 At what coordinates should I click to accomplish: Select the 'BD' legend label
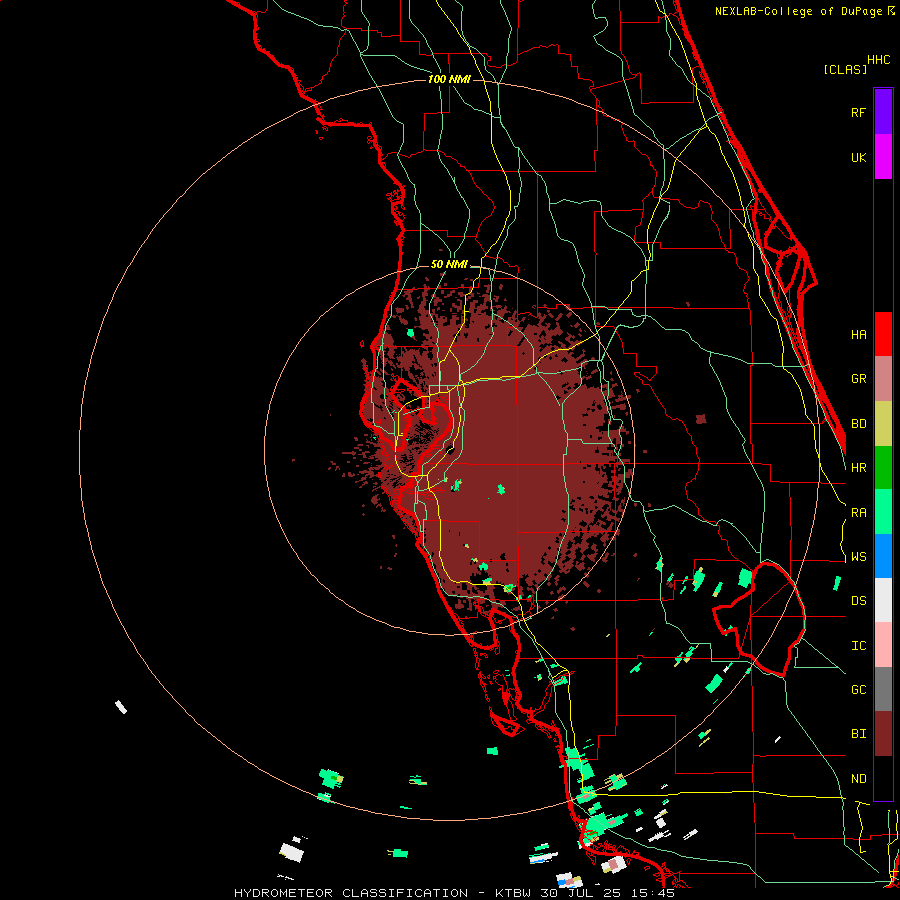(x=858, y=424)
